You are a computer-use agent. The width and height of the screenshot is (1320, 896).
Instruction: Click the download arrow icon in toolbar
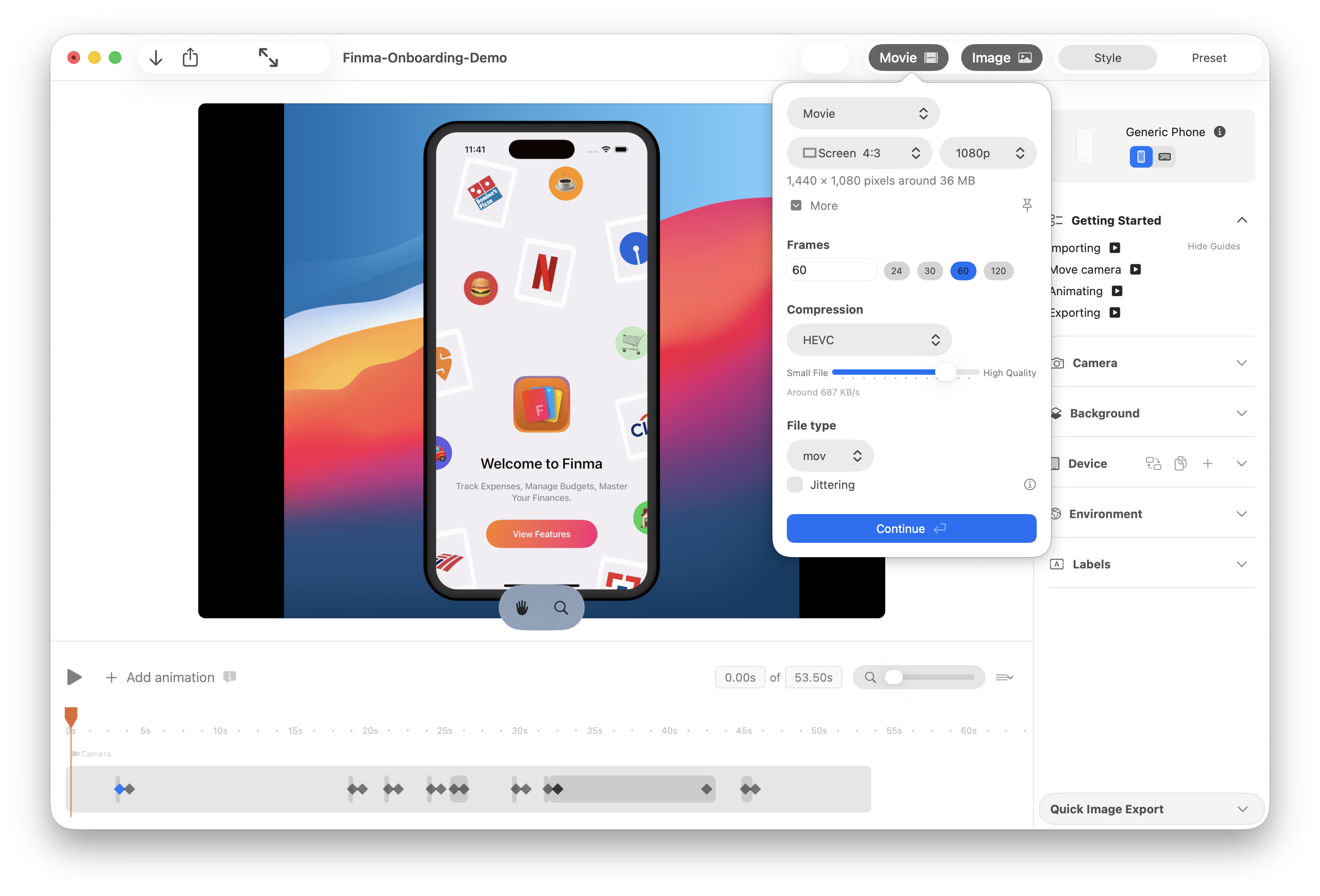pyautogui.click(x=156, y=58)
